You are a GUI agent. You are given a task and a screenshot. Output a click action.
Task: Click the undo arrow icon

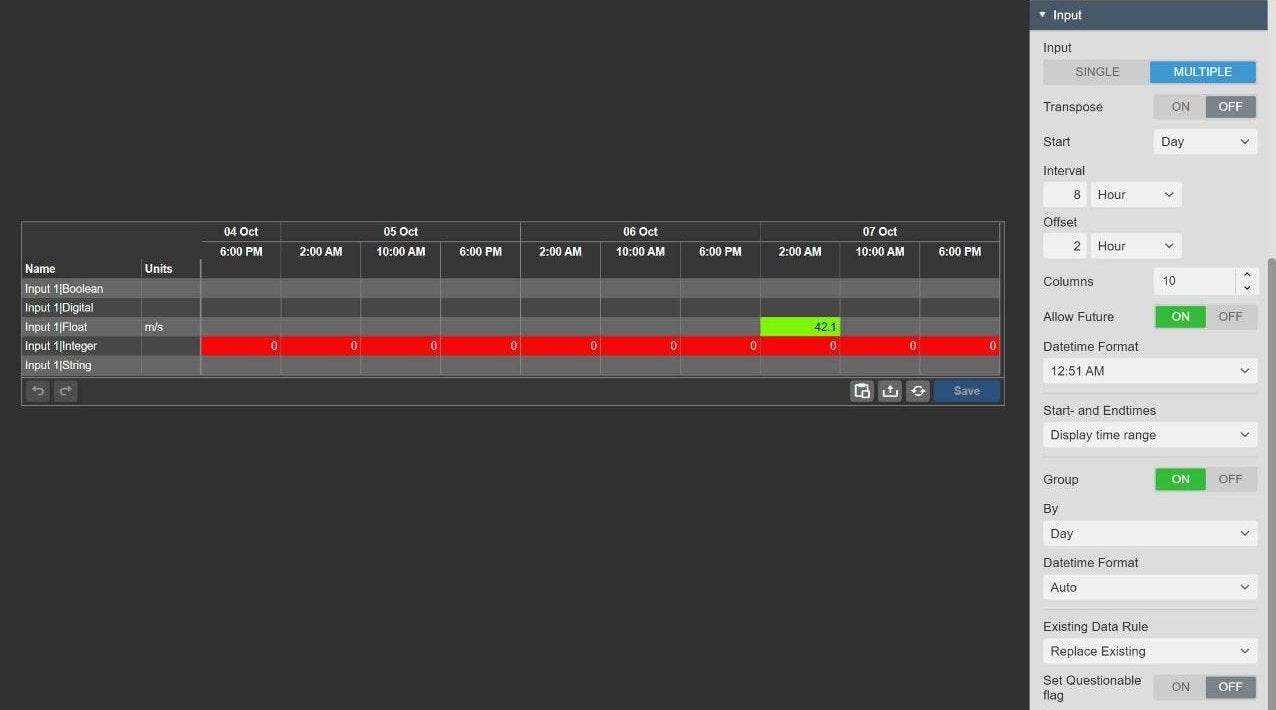(x=38, y=391)
